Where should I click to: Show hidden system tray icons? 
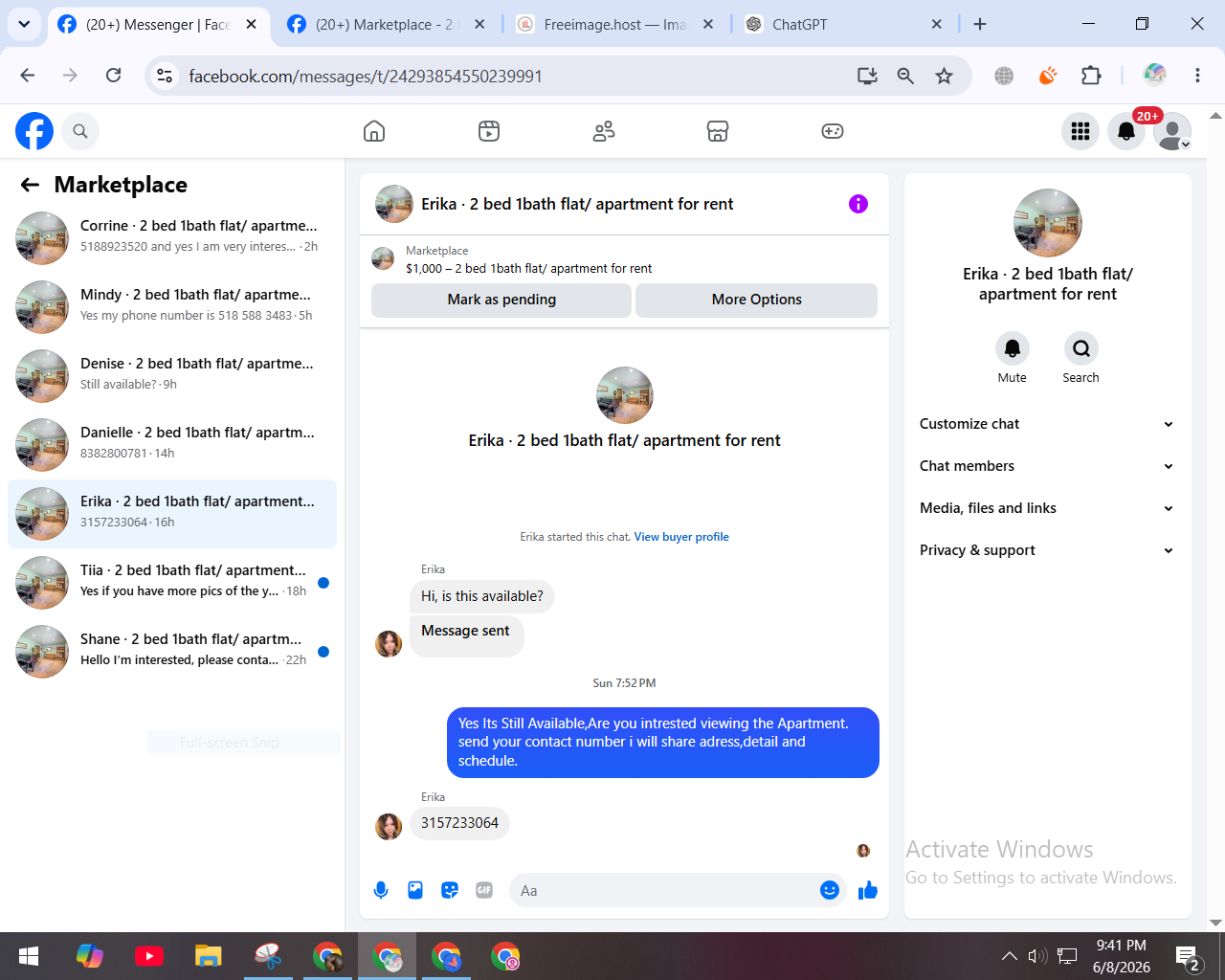click(x=1009, y=956)
